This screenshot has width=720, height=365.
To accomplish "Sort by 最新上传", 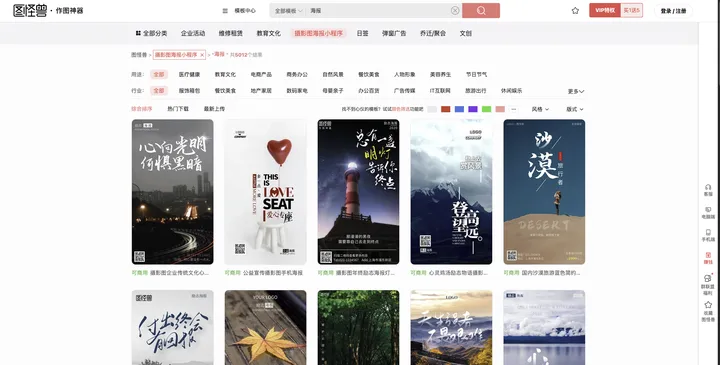I will tap(214, 109).
